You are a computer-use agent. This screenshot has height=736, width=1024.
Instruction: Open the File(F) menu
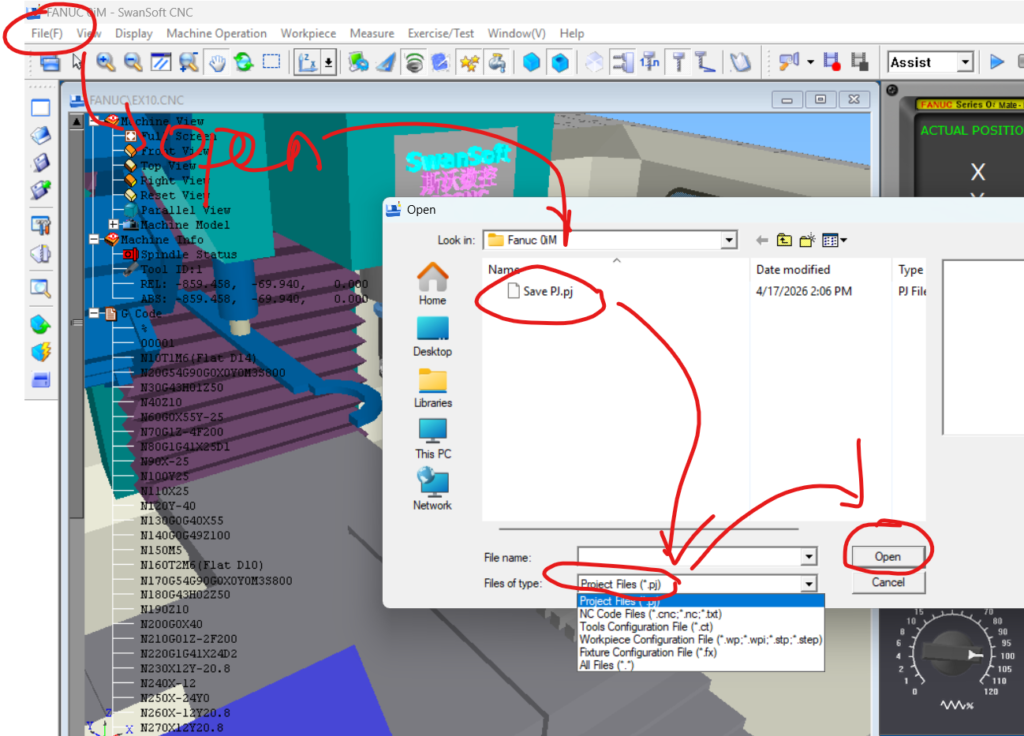[x=47, y=33]
